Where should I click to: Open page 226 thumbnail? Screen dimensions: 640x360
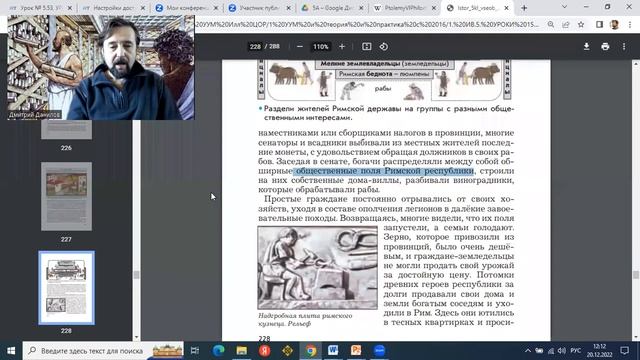coord(66,130)
